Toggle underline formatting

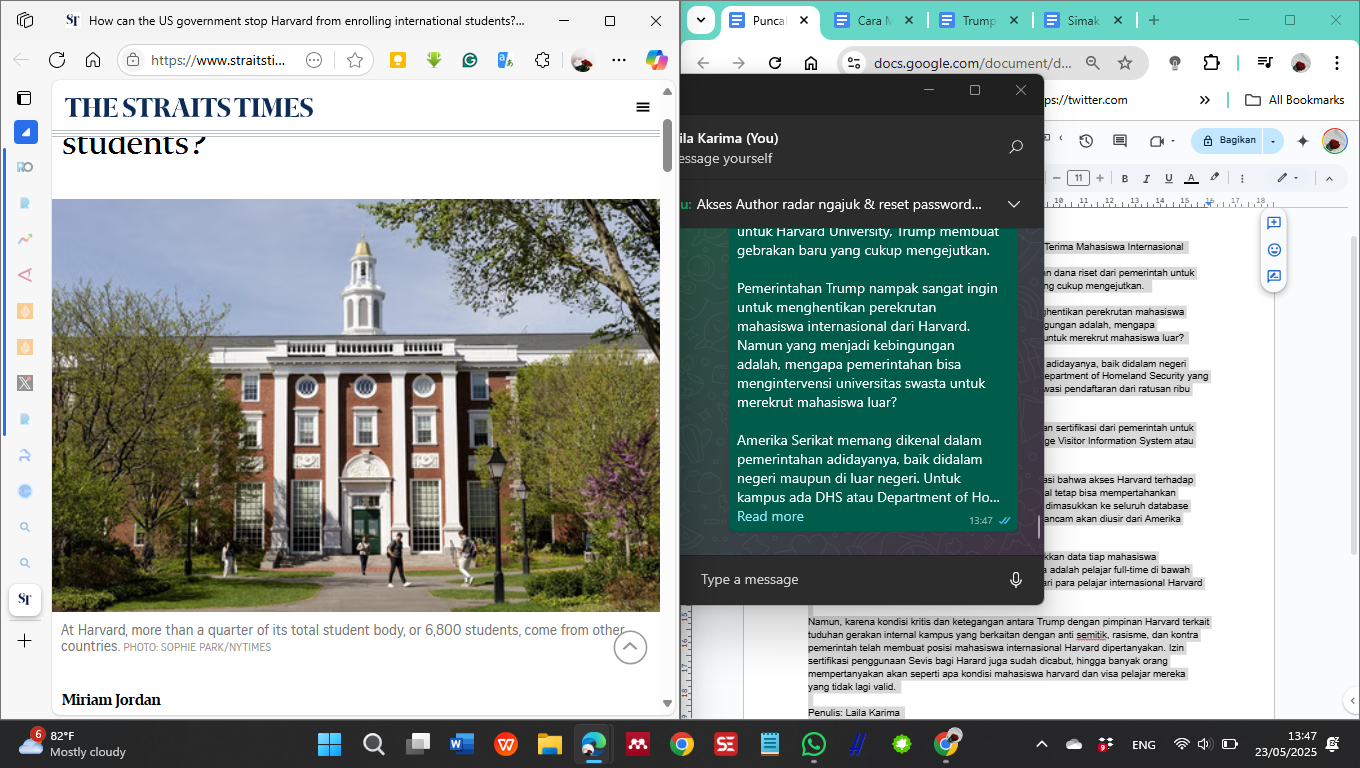[x=1168, y=178]
